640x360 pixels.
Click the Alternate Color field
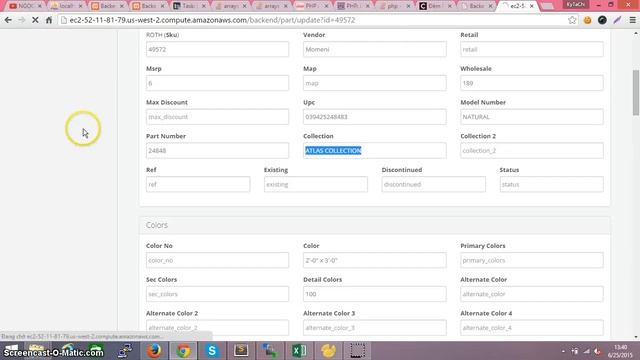coord(531,294)
